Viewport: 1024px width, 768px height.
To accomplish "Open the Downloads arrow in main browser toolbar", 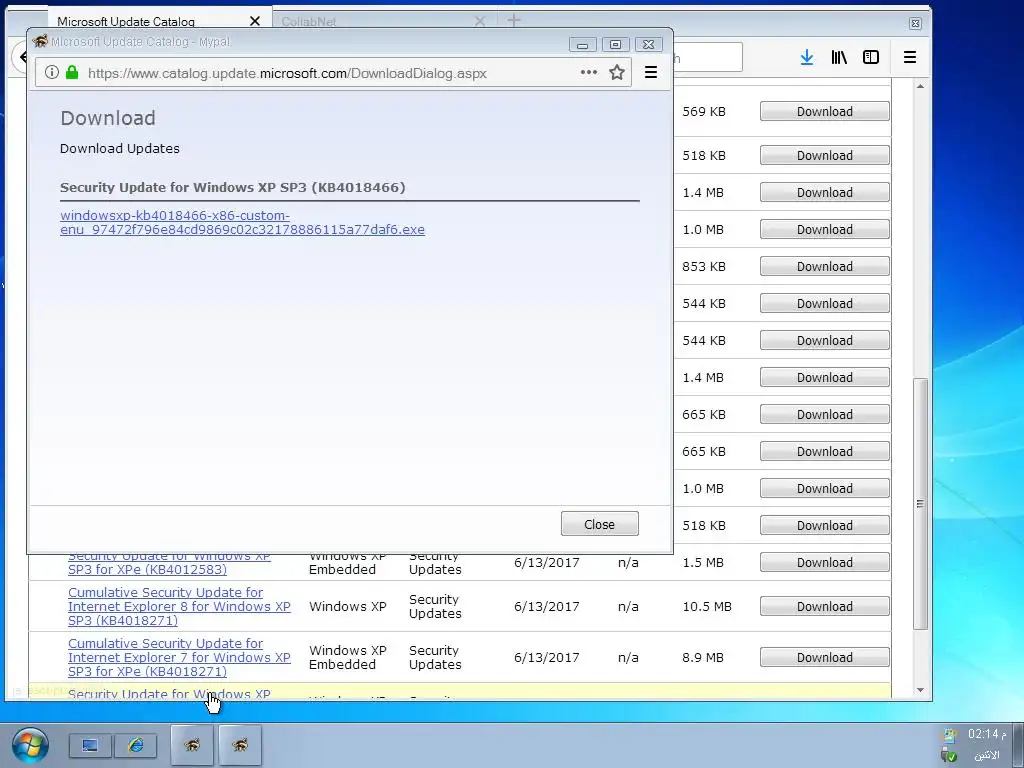I will click(807, 57).
